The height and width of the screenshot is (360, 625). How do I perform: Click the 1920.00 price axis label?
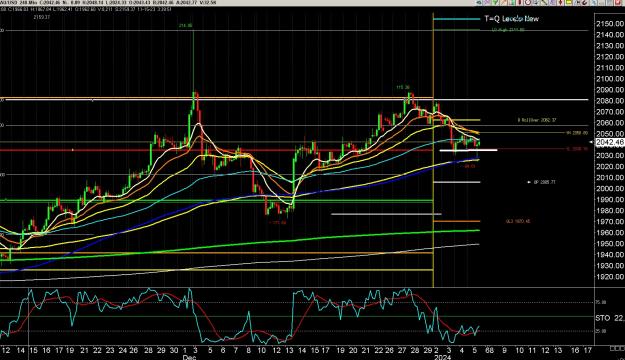click(610, 276)
